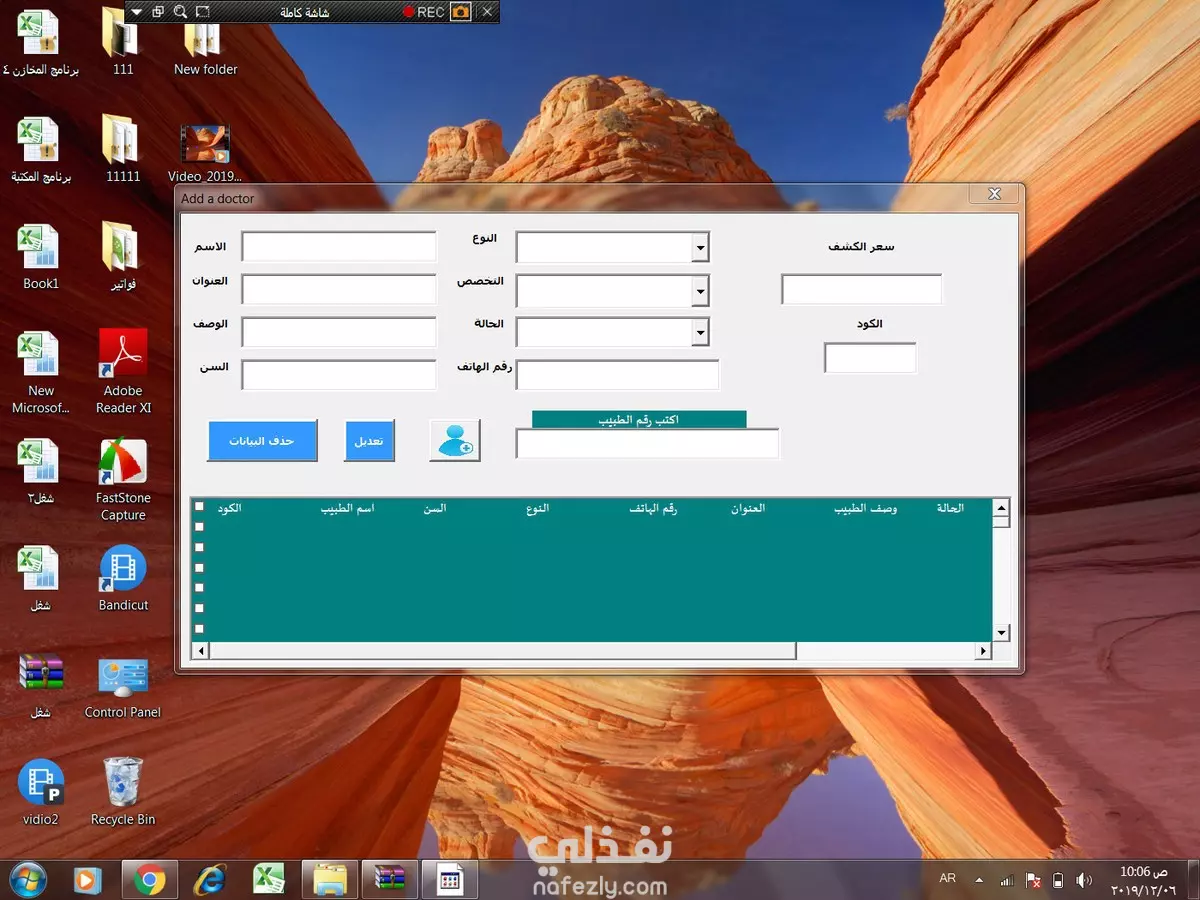Click into the سعر الكشف price field
Image resolution: width=1200 pixels, height=900 pixels.
[861, 290]
